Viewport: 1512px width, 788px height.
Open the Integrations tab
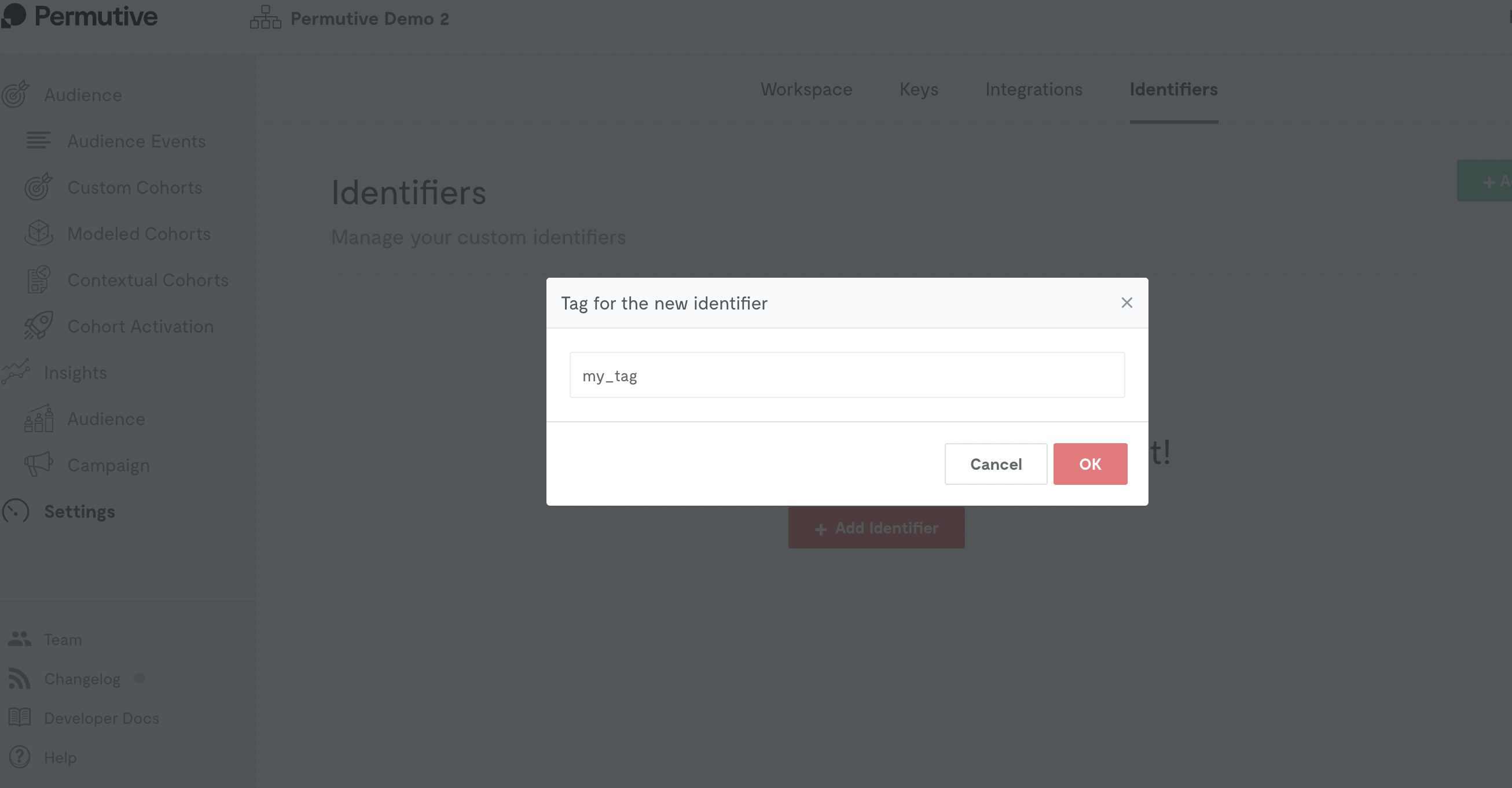(1034, 89)
